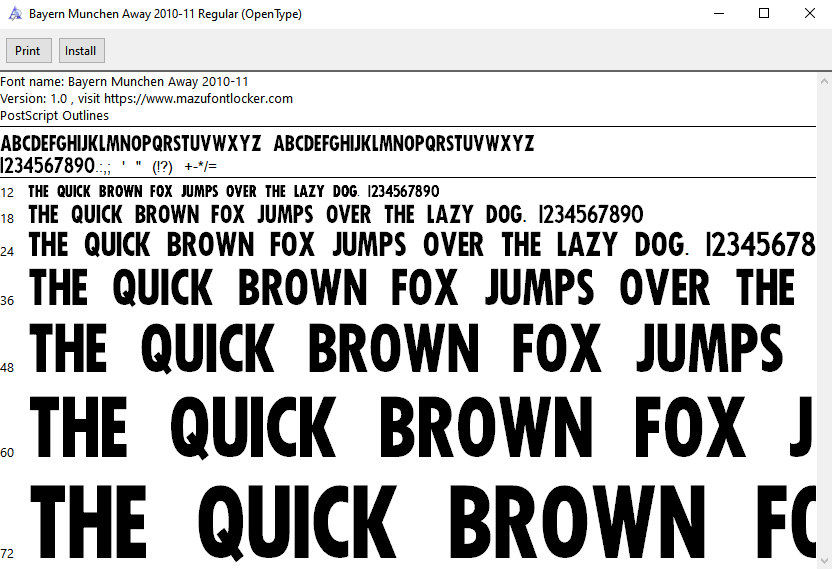This screenshot has height=569, width=832.
Task: Close the font viewer window
Action: coord(810,13)
